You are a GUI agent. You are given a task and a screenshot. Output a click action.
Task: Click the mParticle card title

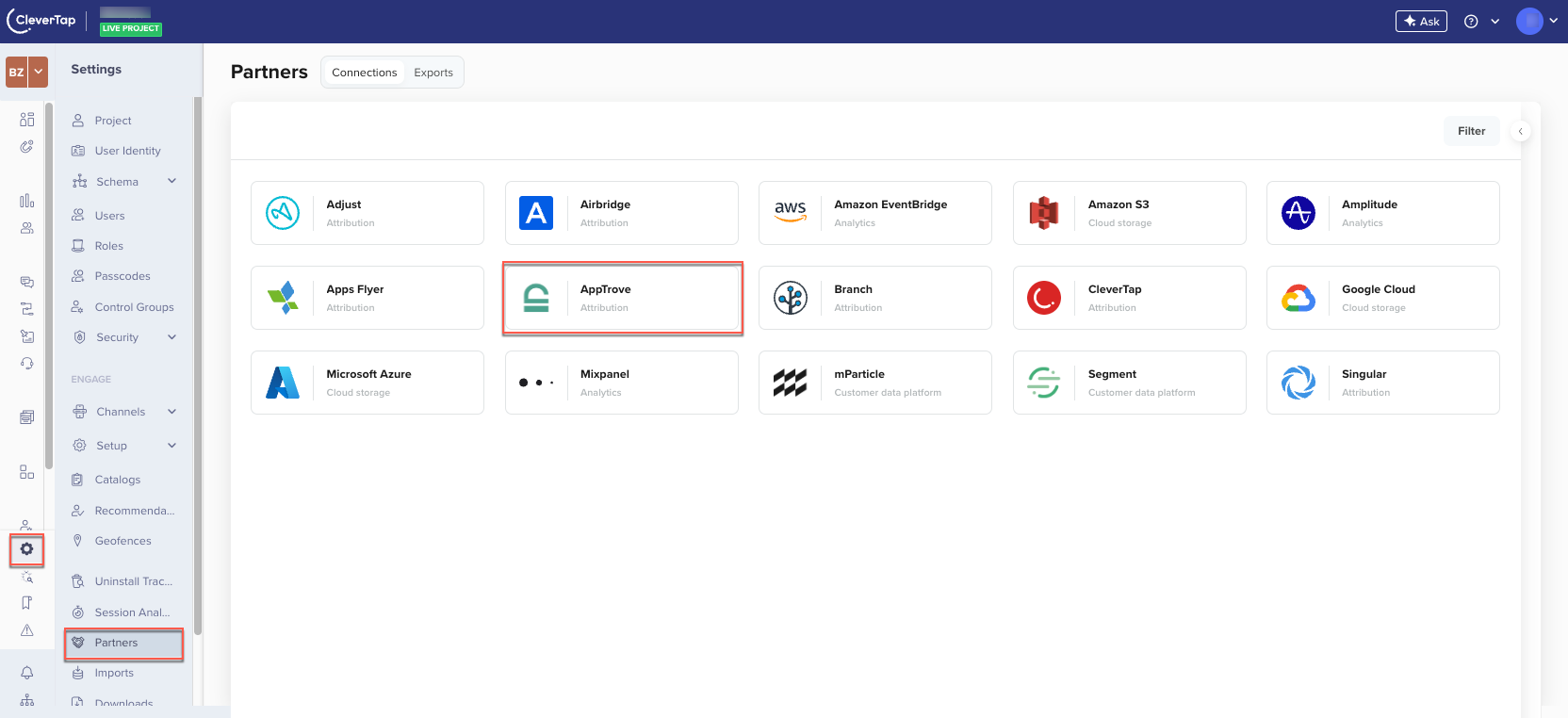859,374
